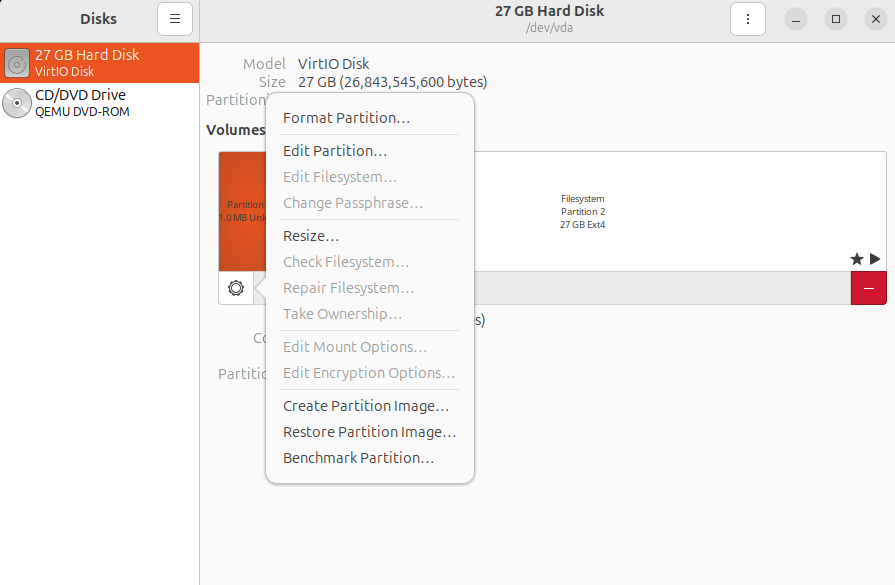Delete the partition with the red minus icon
This screenshot has height=585, width=895.
point(869,288)
